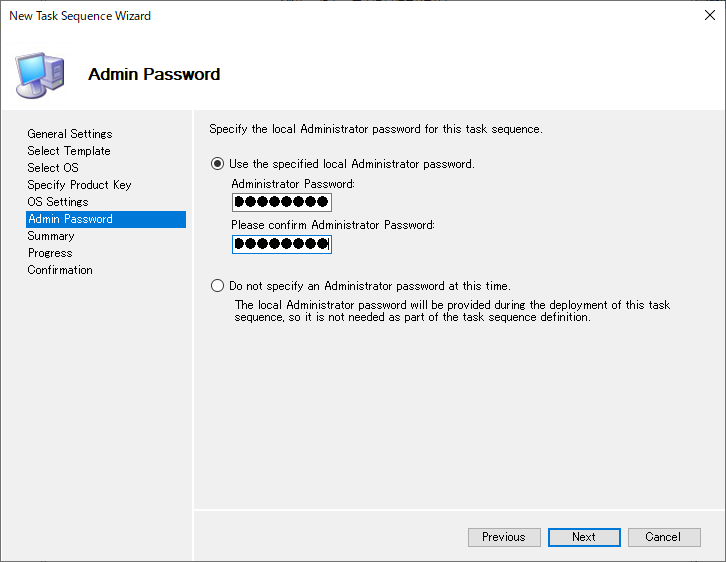Select 'Do not specify an Administrator password' option
Image resolution: width=726 pixels, height=562 pixels.
(x=218, y=286)
